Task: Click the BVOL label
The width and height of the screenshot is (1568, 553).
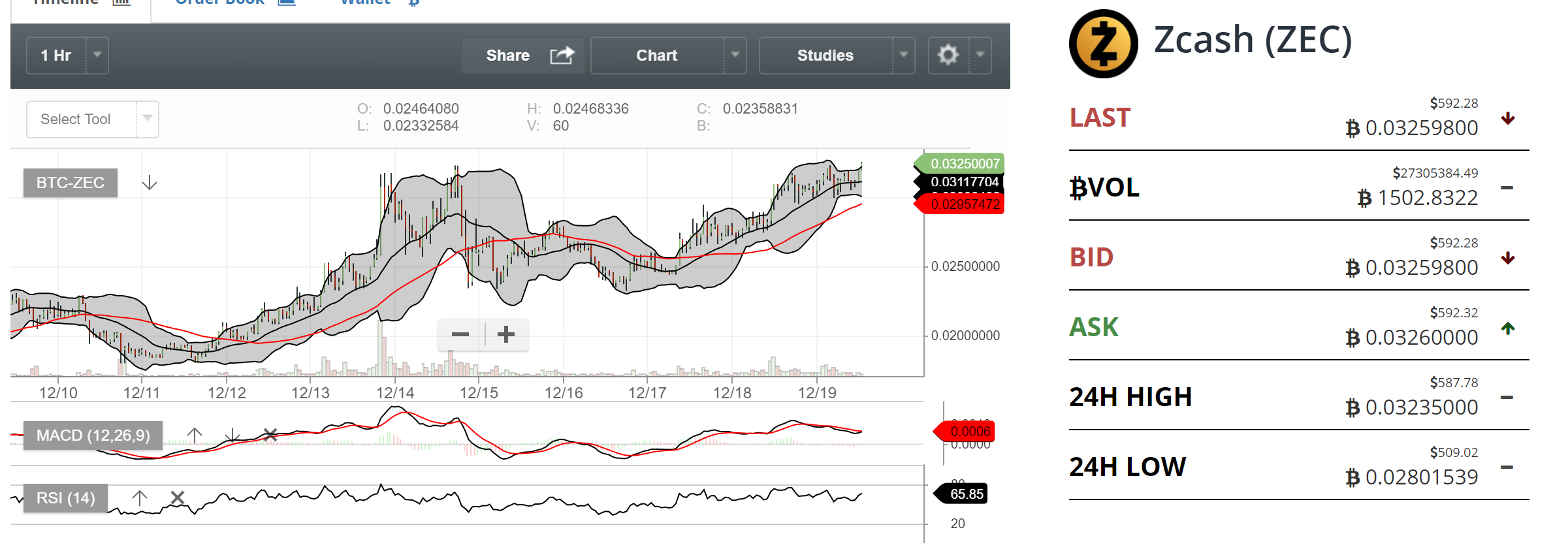Action: click(x=1104, y=187)
